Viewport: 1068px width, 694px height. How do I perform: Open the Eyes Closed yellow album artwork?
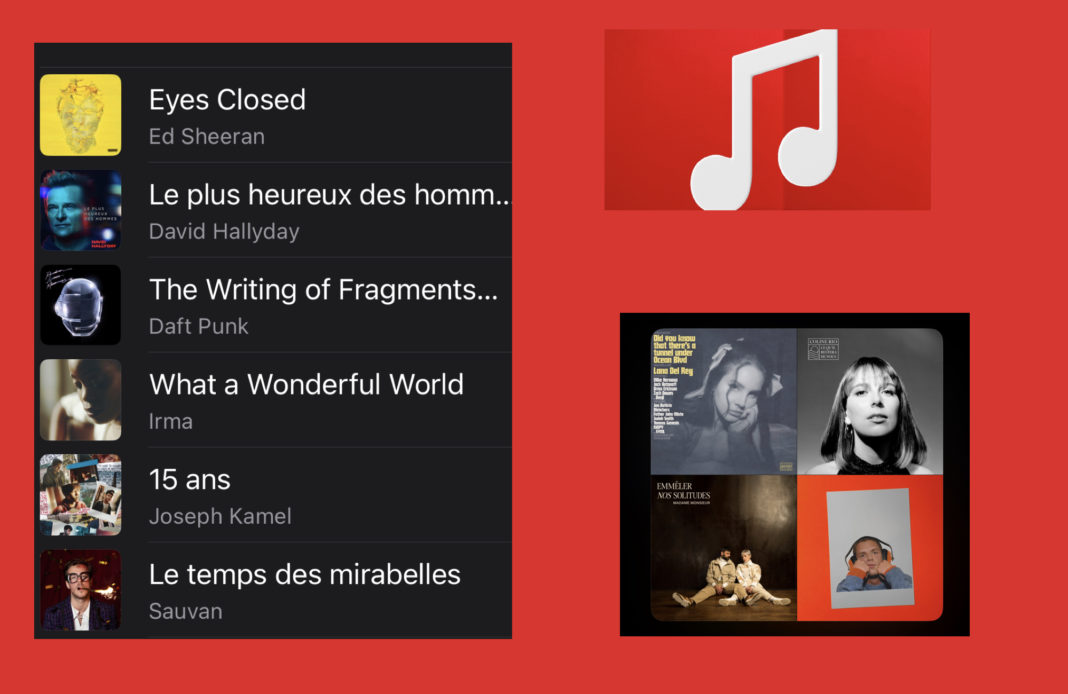point(80,115)
